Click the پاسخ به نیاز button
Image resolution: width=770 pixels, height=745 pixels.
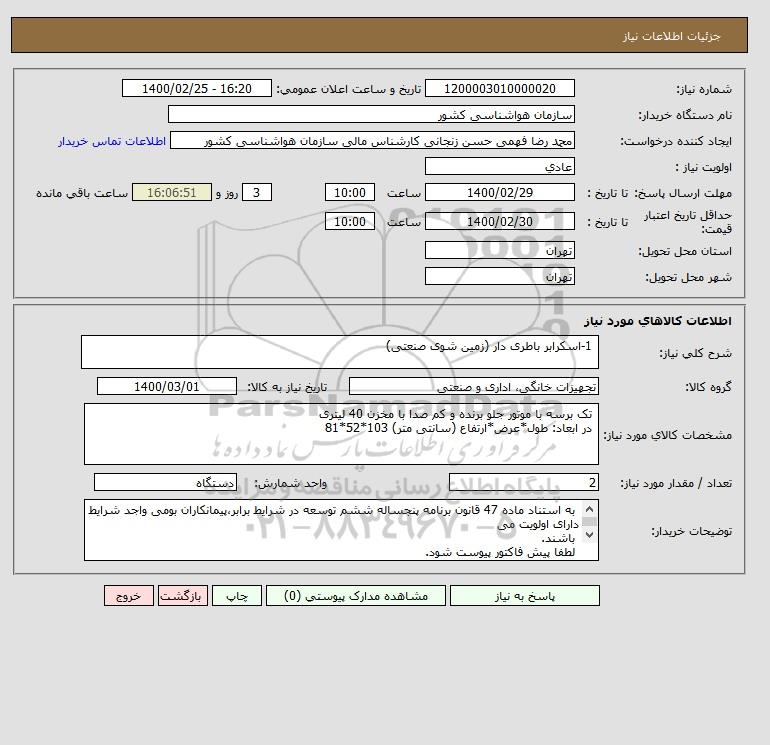pos(524,596)
